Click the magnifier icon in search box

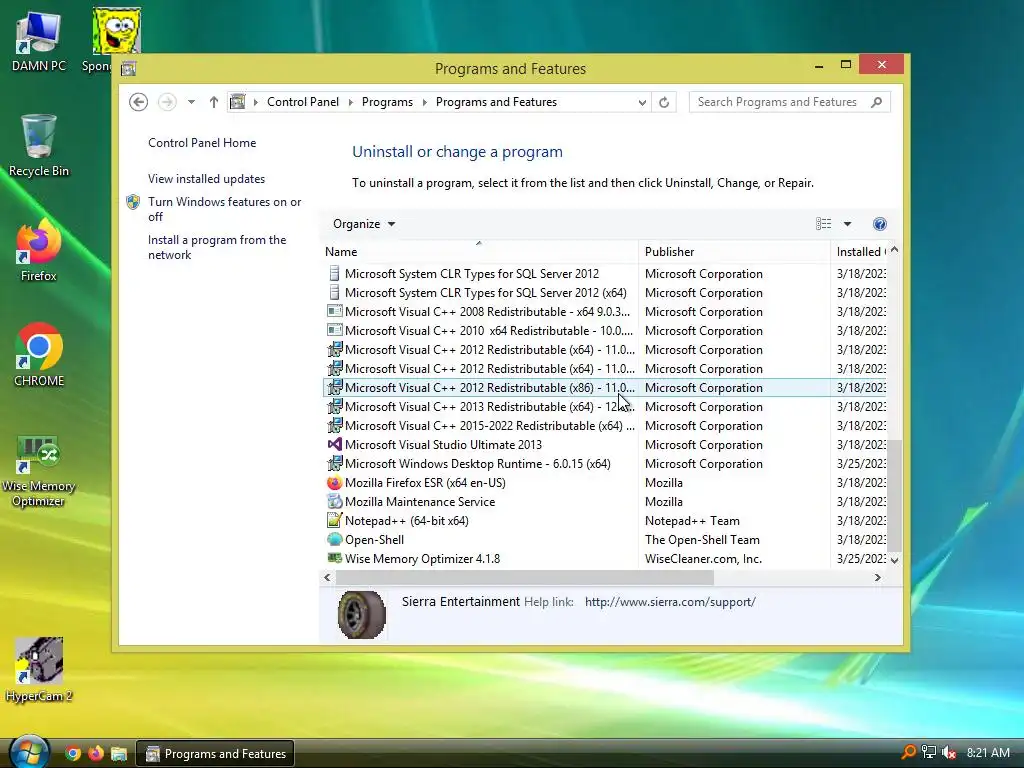876,102
